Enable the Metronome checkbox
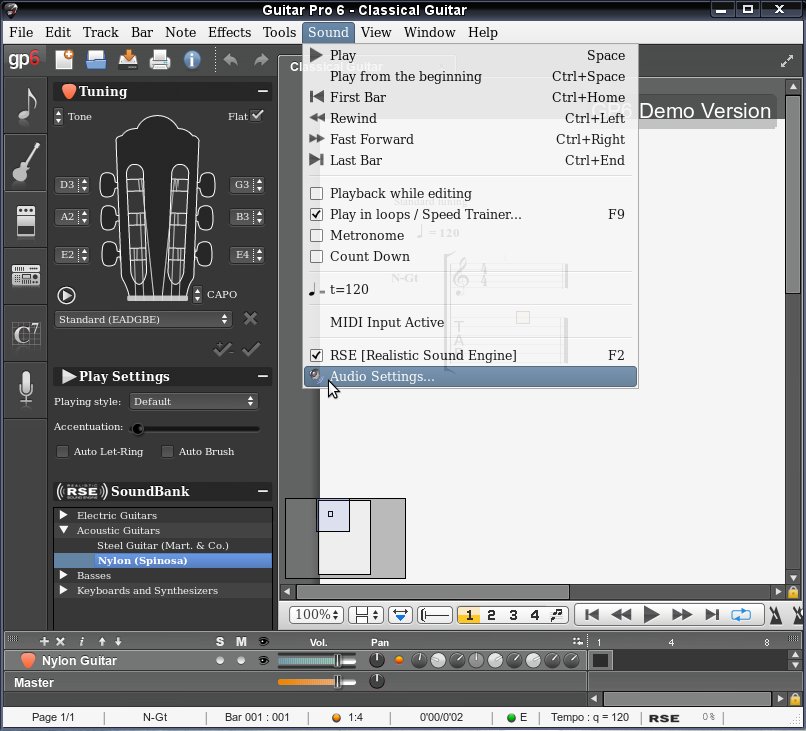This screenshot has width=806, height=731. 317,235
